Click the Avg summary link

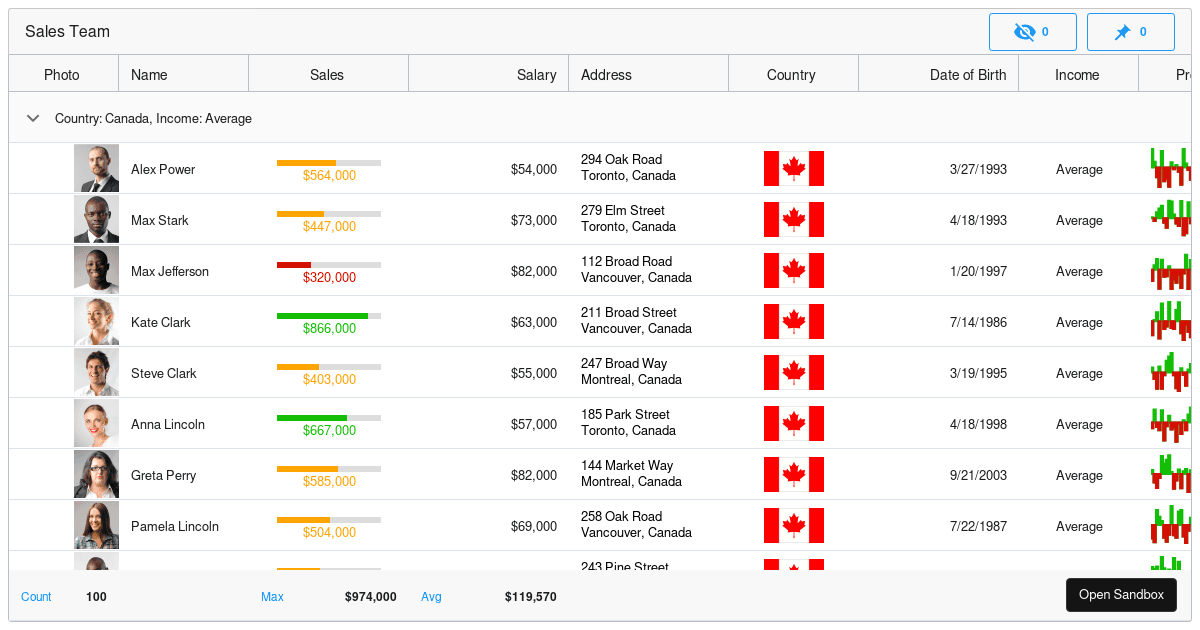pos(431,596)
